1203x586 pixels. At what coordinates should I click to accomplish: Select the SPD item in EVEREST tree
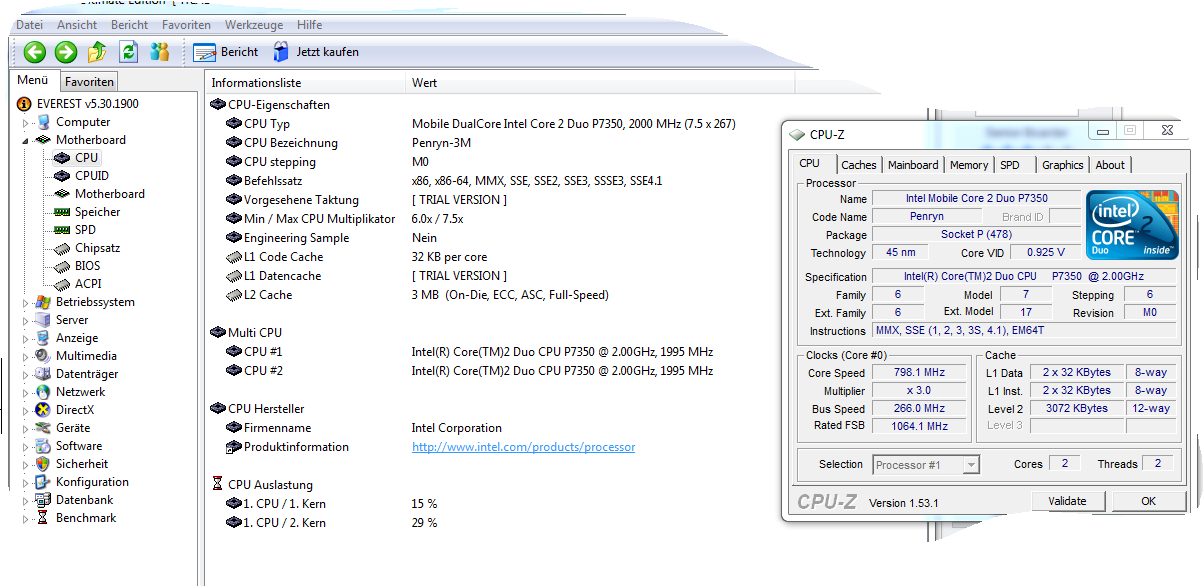[86, 230]
